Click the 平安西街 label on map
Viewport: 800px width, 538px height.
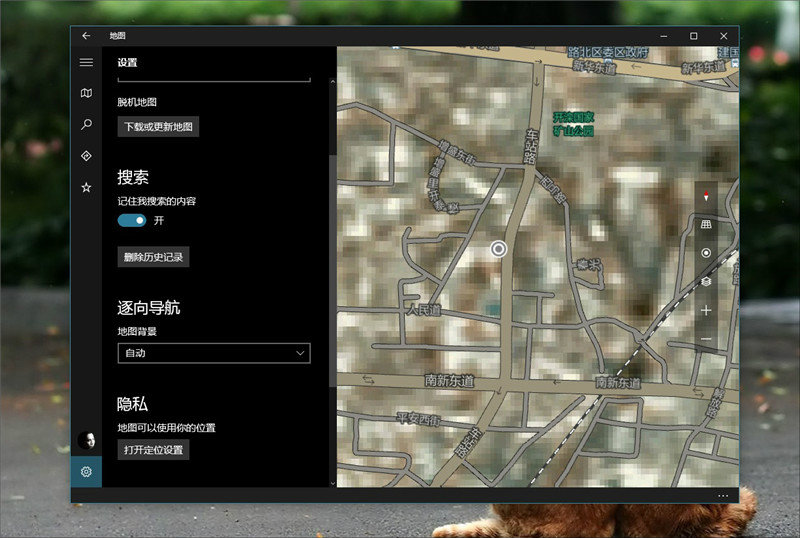coord(418,419)
